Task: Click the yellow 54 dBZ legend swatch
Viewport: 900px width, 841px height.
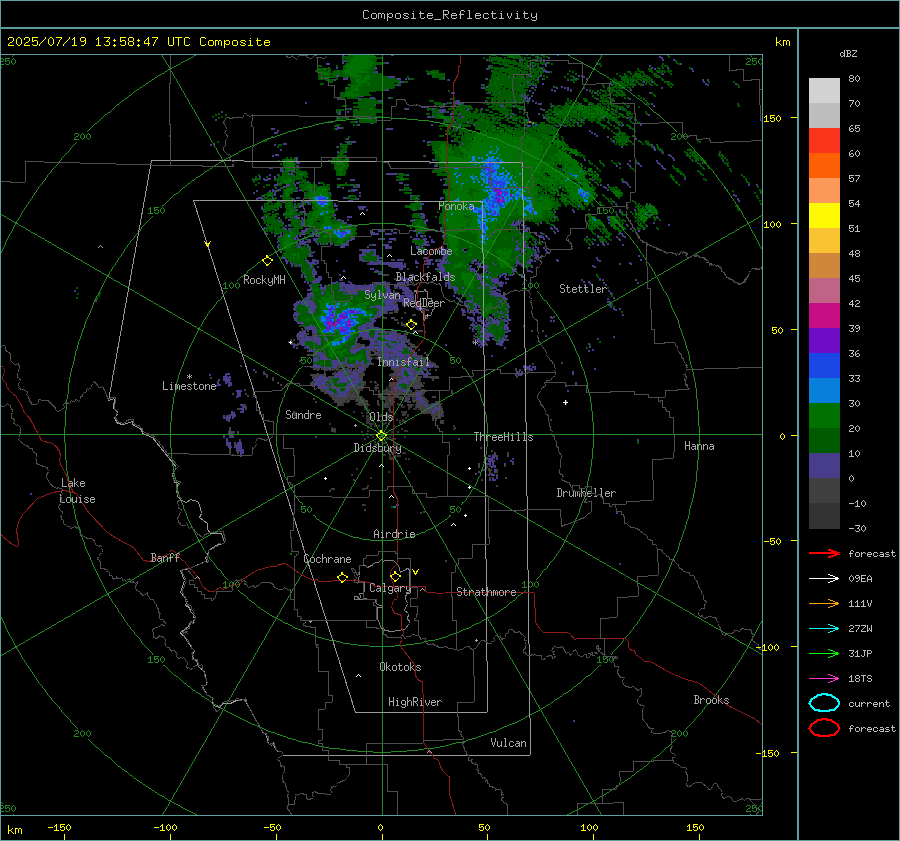Action: coord(824,216)
